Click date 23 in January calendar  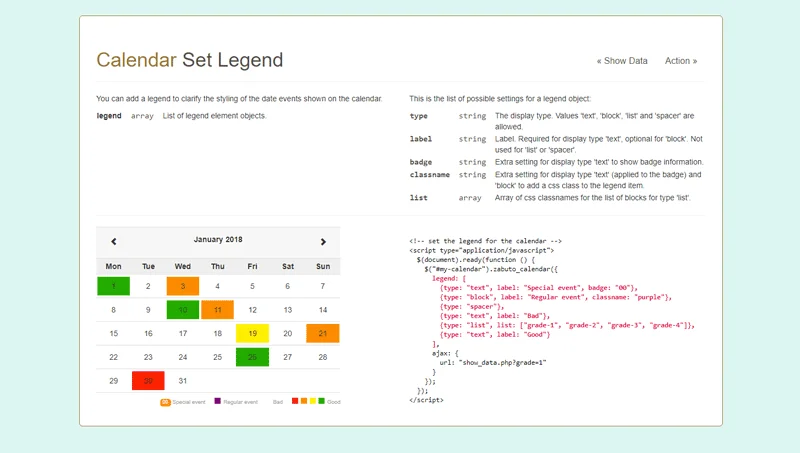[148, 357]
